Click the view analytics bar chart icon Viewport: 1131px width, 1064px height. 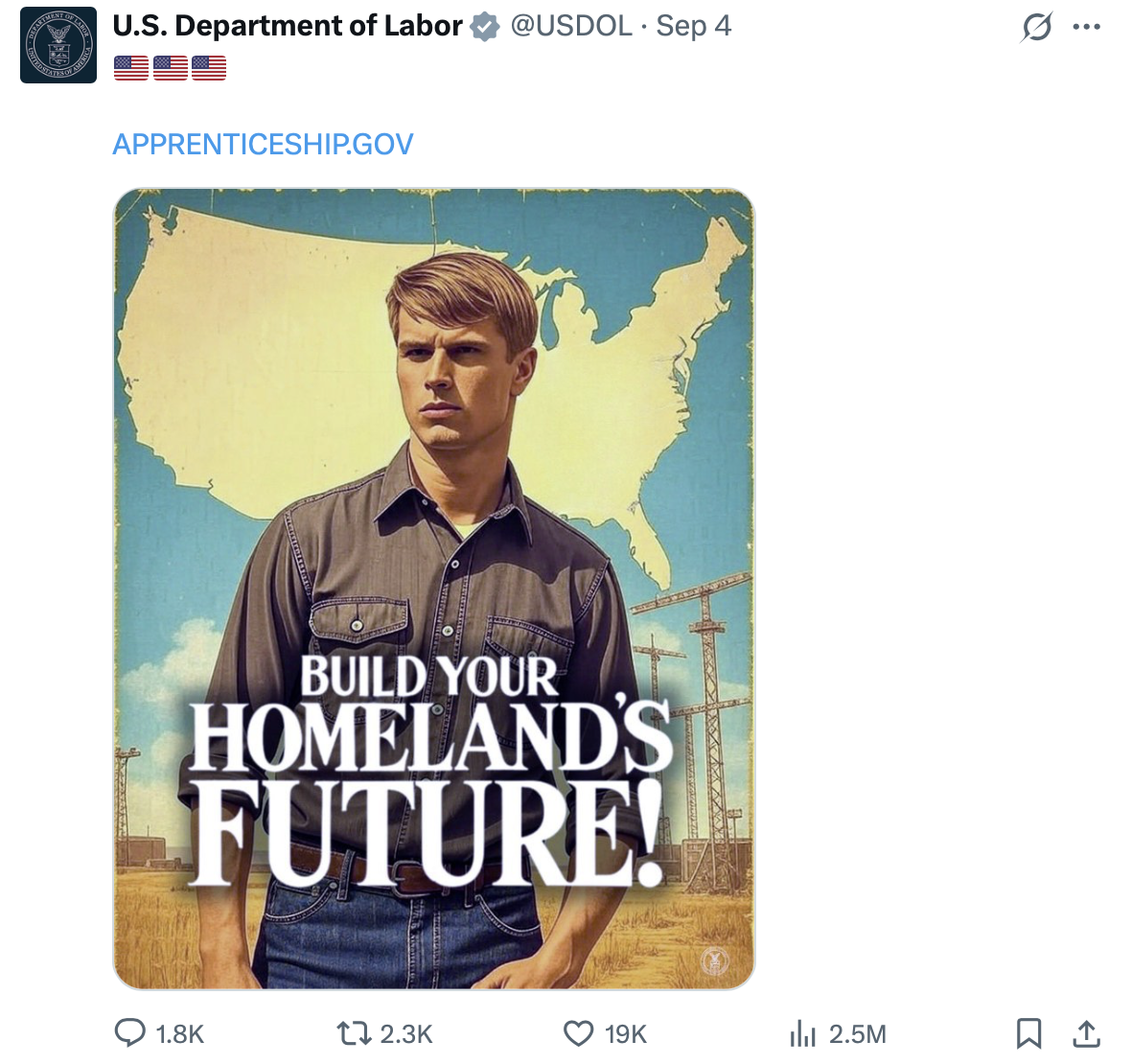[x=802, y=1033]
